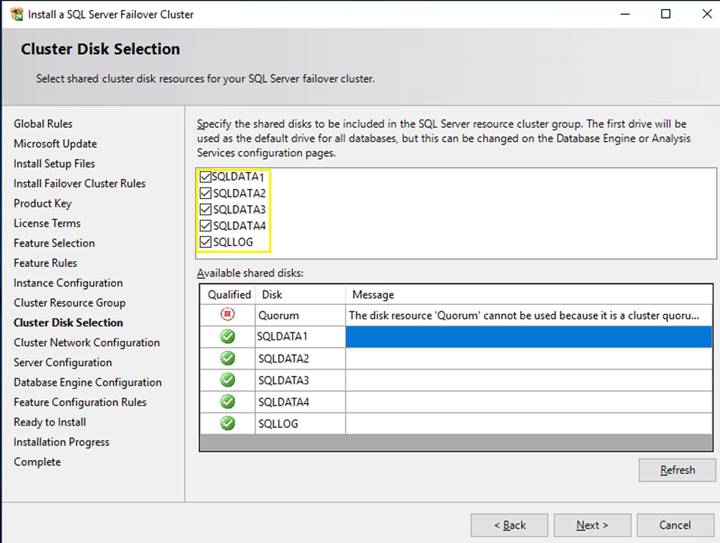Viewport: 720px width, 543px height.
Task: Click the green qualified icon for SQLDATA4
Action: pos(227,402)
